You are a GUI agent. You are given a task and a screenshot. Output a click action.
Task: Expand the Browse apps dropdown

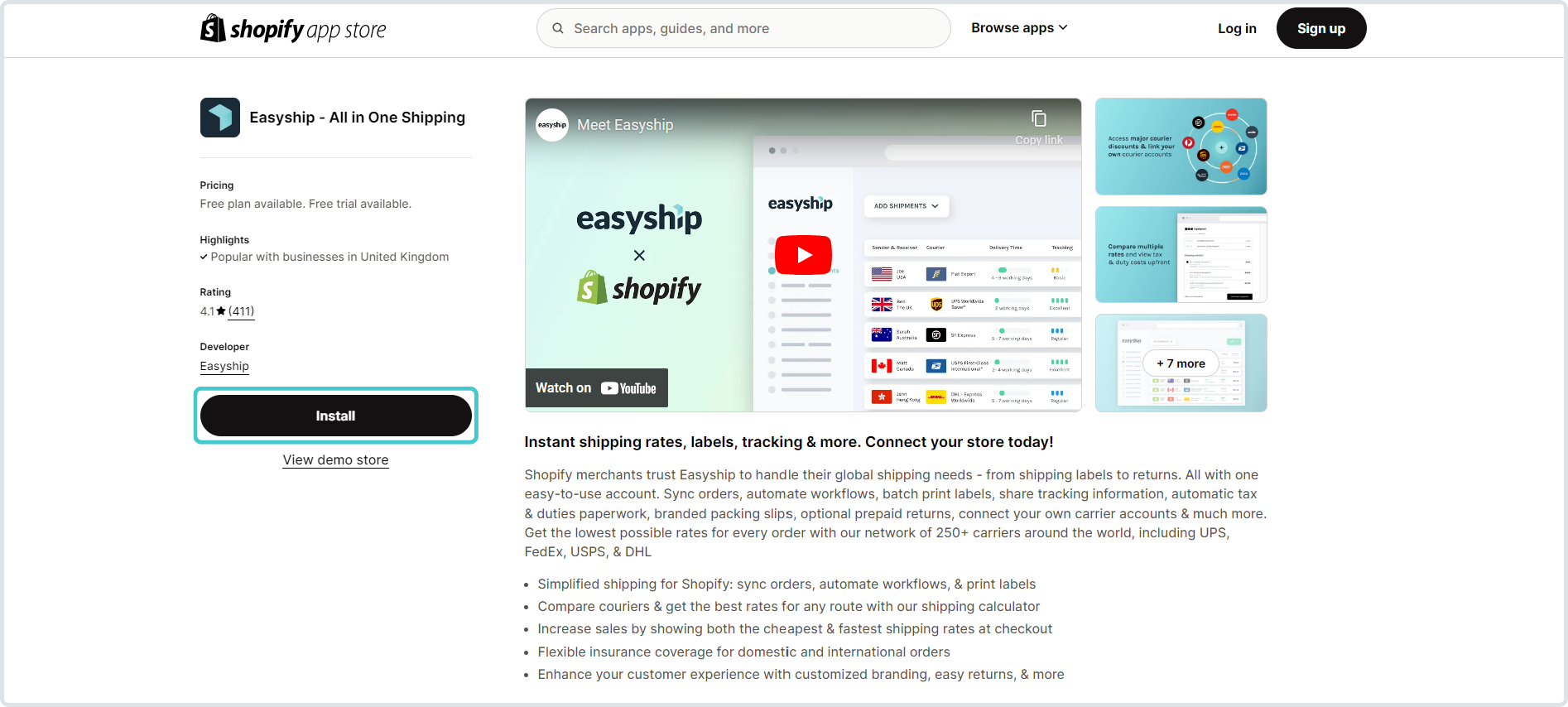pyautogui.click(x=1019, y=28)
